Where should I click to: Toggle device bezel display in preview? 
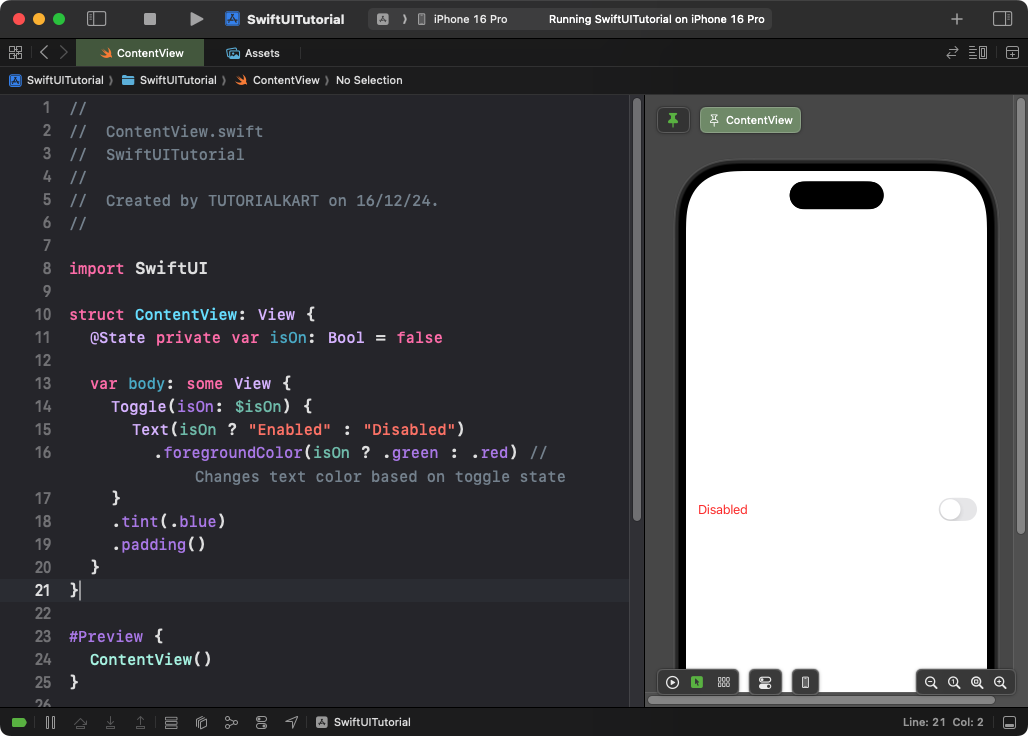click(x=805, y=681)
